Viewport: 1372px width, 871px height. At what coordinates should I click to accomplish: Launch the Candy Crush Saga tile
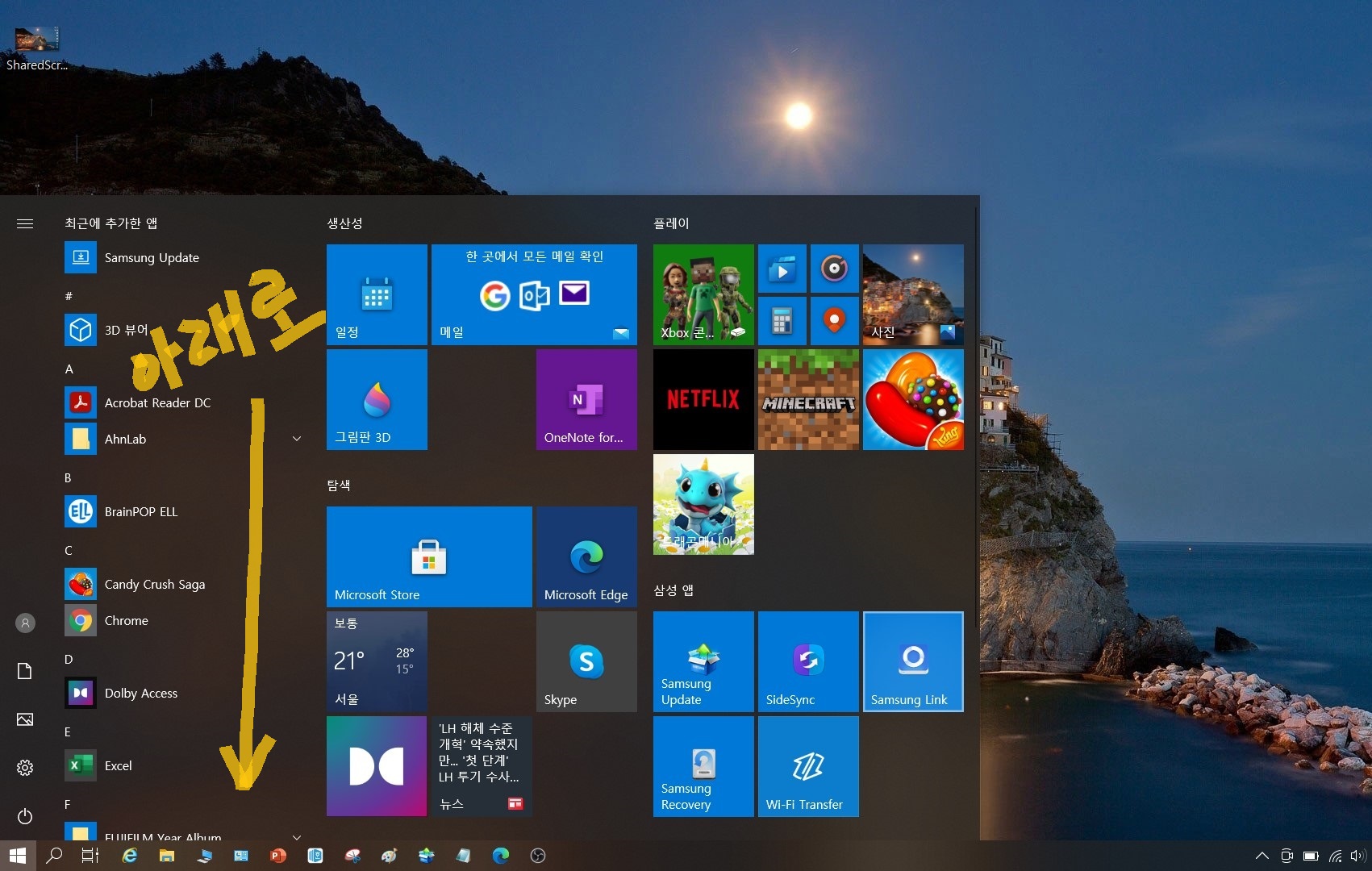click(913, 399)
